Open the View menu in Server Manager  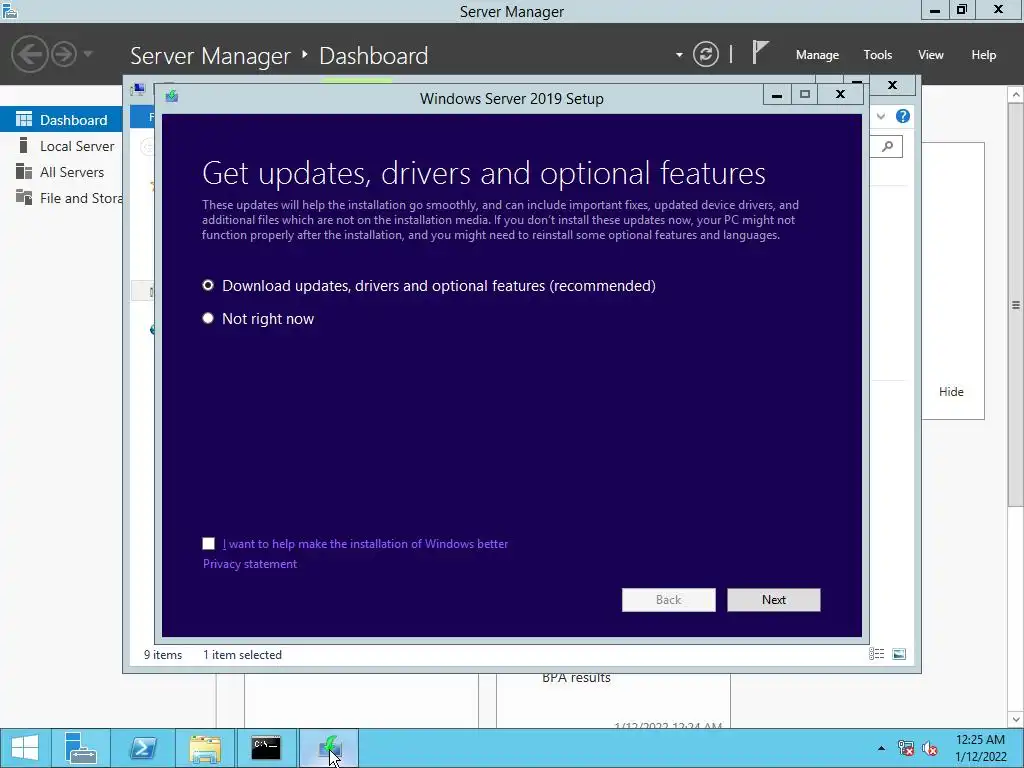click(x=930, y=55)
